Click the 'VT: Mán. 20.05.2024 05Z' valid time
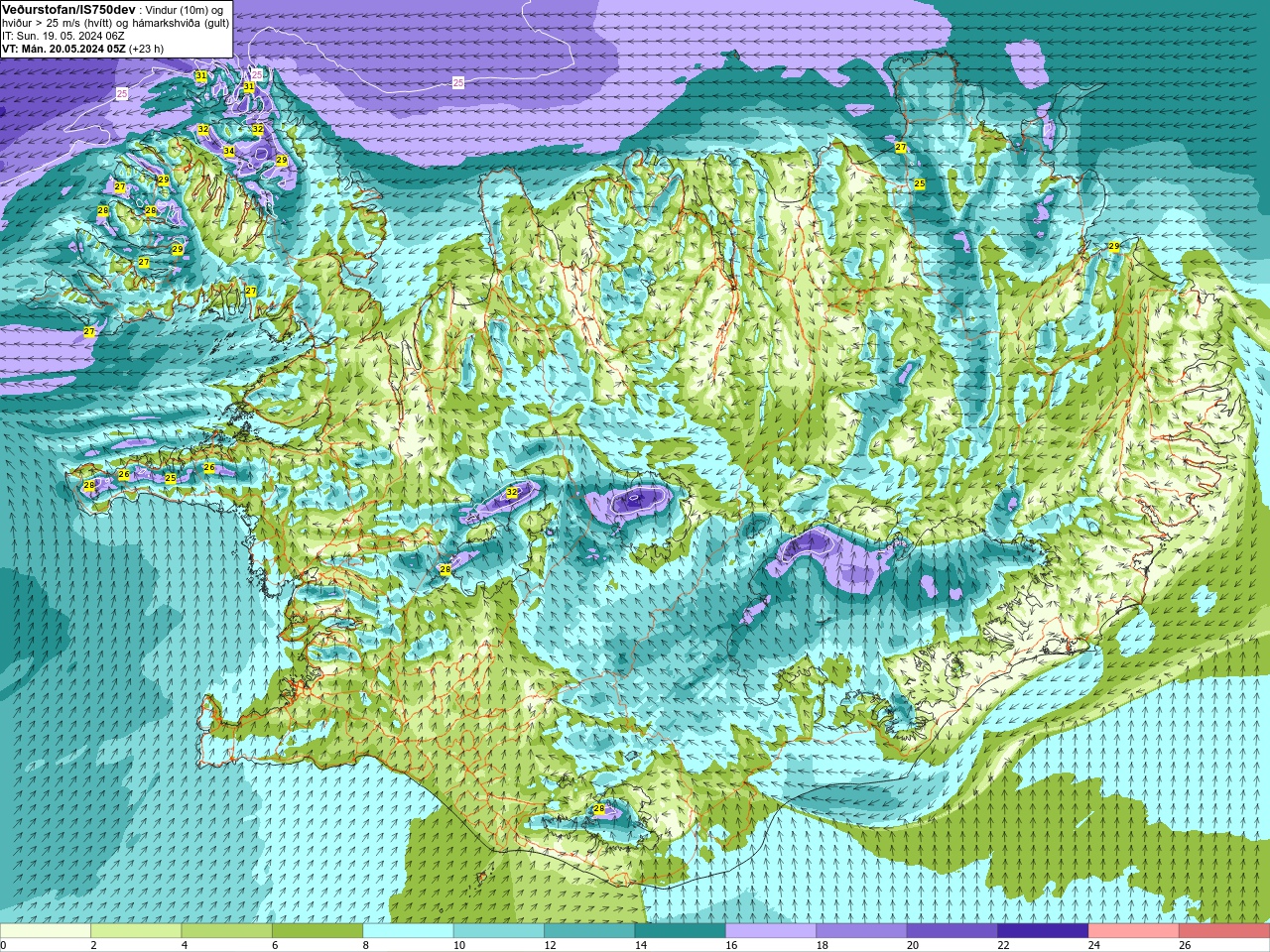Image resolution: width=1270 pixels, height=952 pixels. [63, 49]
